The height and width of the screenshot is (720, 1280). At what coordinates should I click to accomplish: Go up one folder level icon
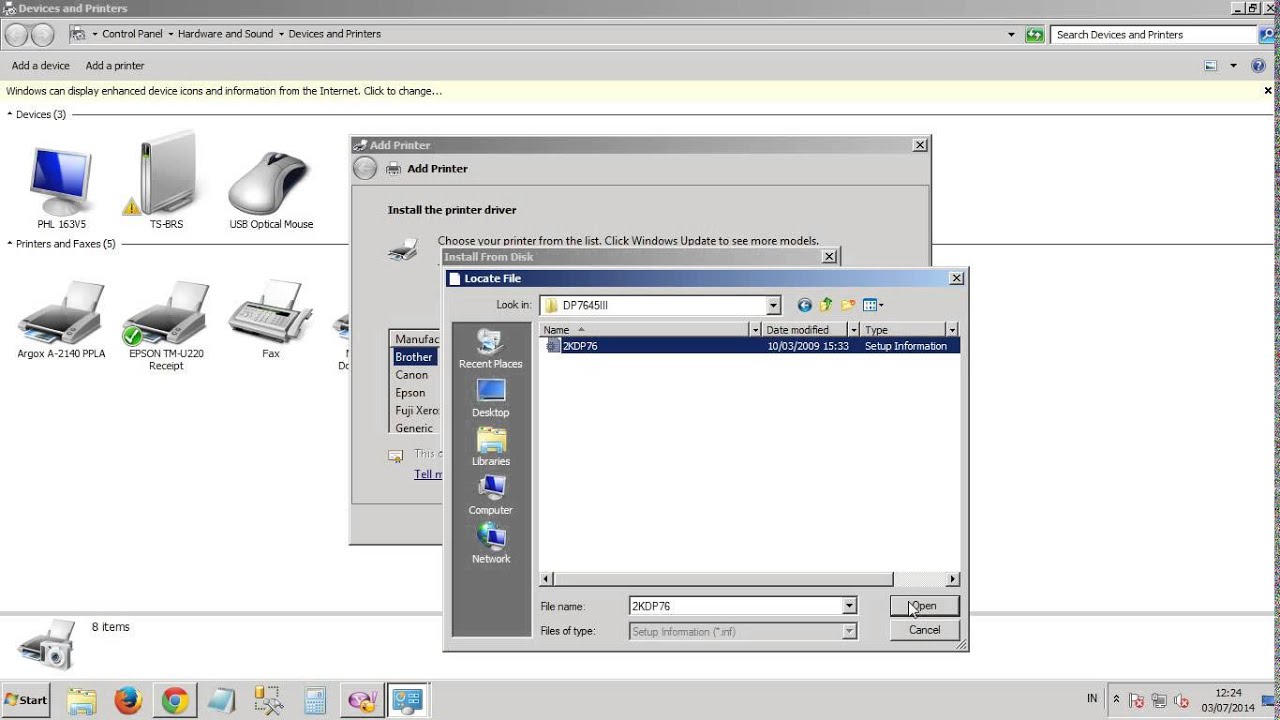(826, 305)
